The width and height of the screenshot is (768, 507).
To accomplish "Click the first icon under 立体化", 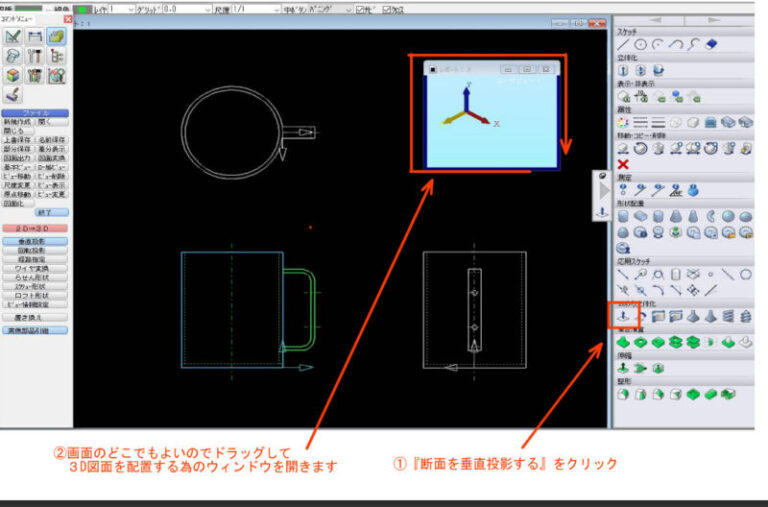I will tap(623, 71).
